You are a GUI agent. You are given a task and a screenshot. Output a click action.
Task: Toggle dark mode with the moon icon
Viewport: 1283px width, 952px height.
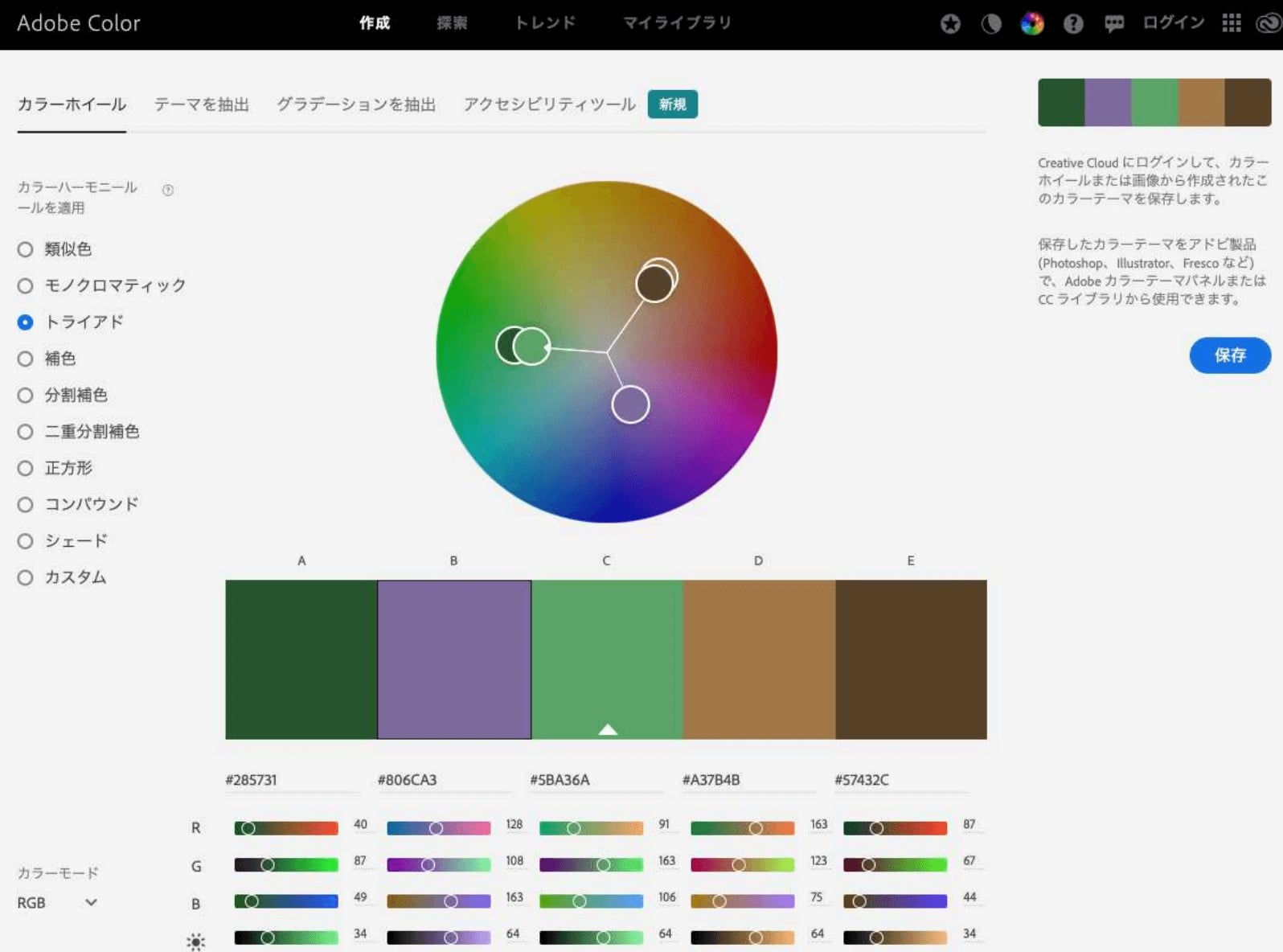(x=991, y=24)
